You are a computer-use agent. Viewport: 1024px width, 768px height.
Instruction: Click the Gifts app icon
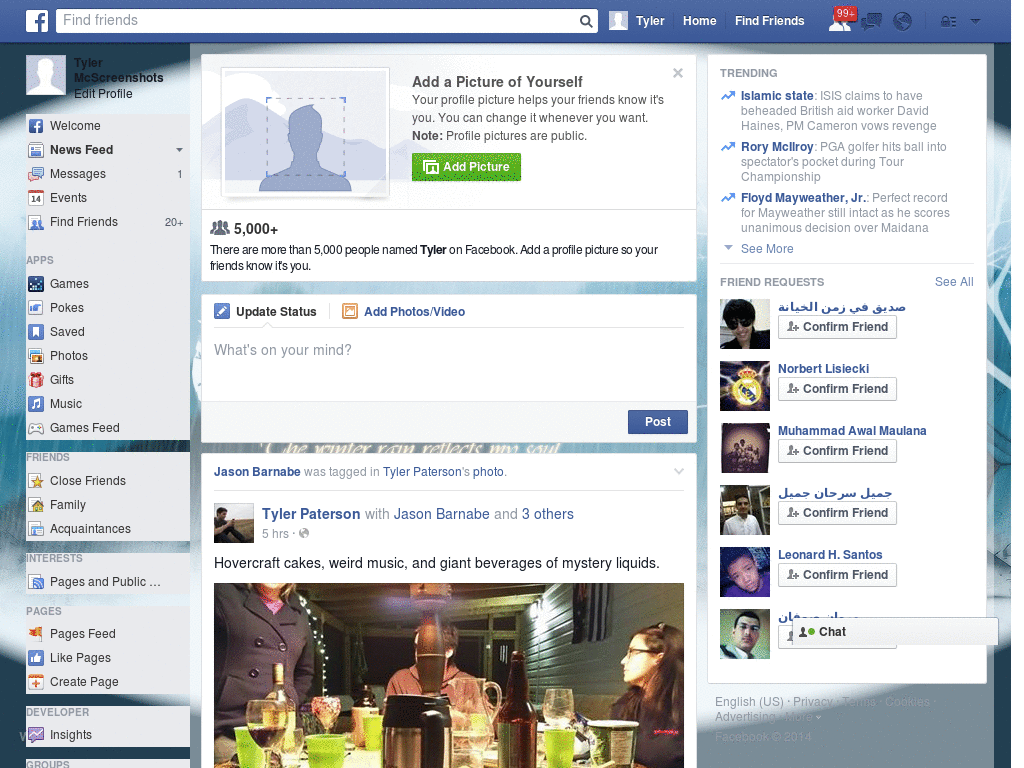36,380
